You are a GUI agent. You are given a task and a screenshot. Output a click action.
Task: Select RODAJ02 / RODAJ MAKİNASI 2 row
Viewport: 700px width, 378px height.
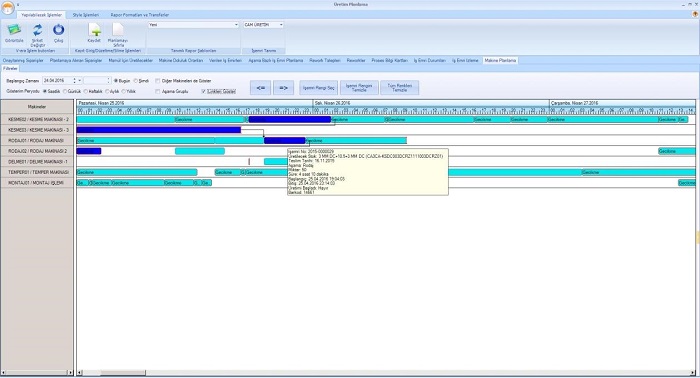pos(38,151)
